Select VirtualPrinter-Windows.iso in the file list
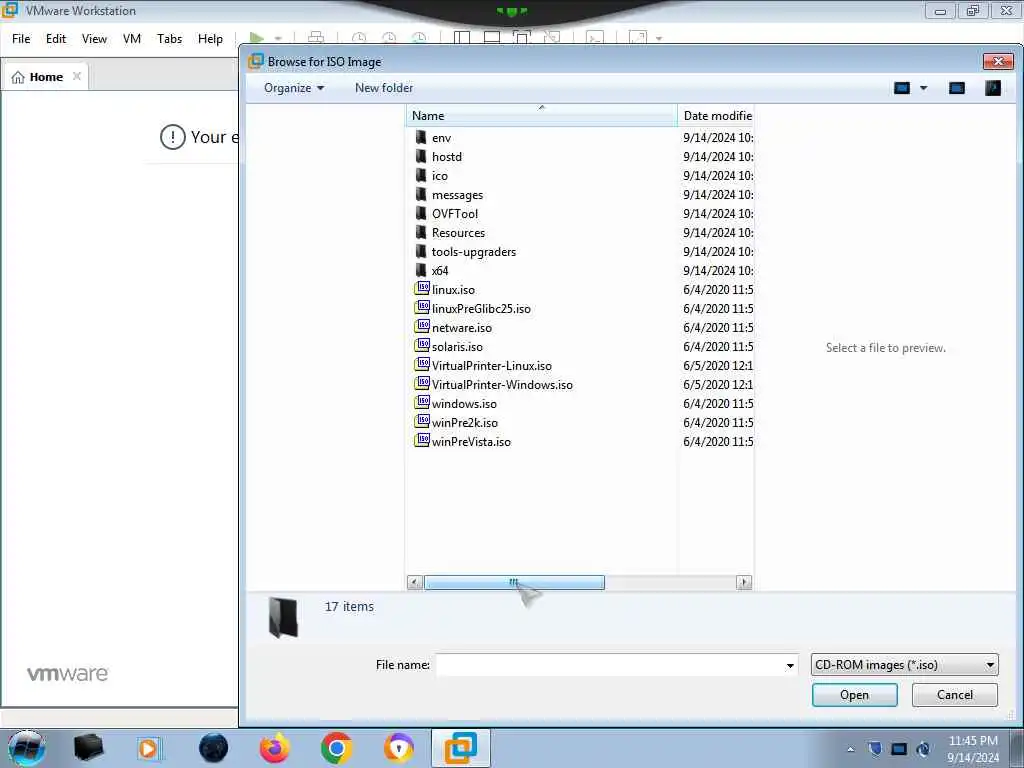The image size is (1024, 768). tap(502, 384)
